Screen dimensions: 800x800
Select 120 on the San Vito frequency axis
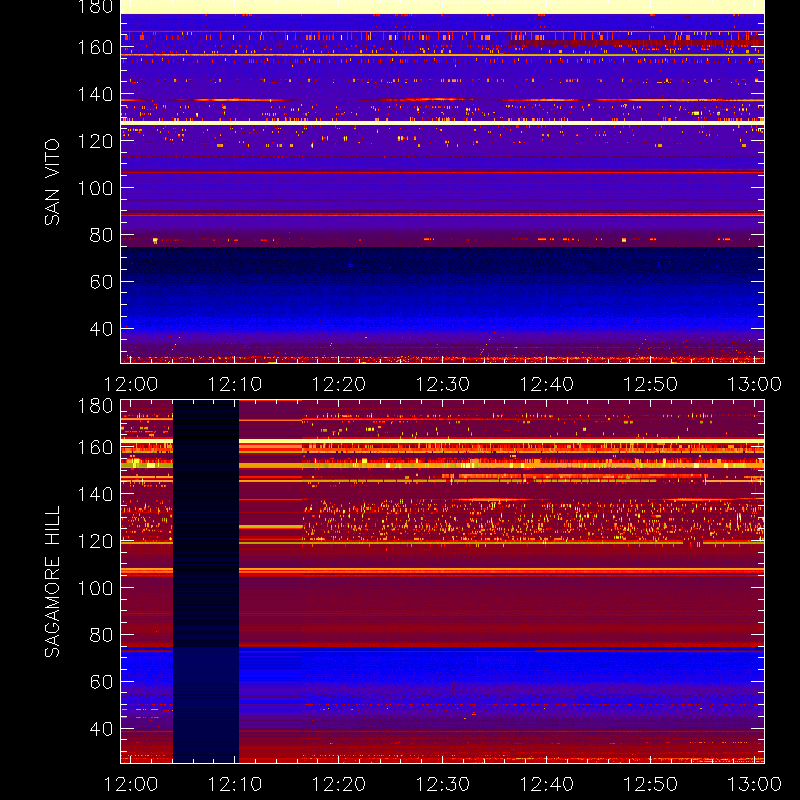[x=95, y=141]
